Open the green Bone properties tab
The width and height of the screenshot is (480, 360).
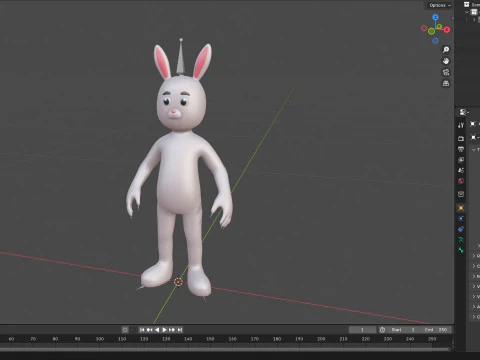(461, 250)
